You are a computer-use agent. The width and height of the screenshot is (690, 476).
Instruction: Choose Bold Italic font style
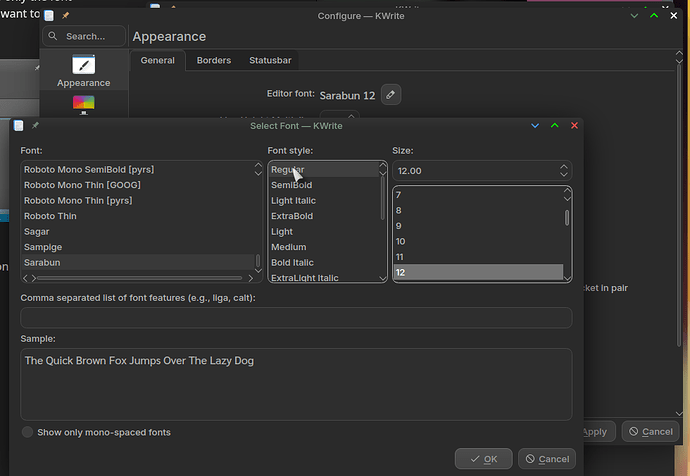[x=324, y=262]
